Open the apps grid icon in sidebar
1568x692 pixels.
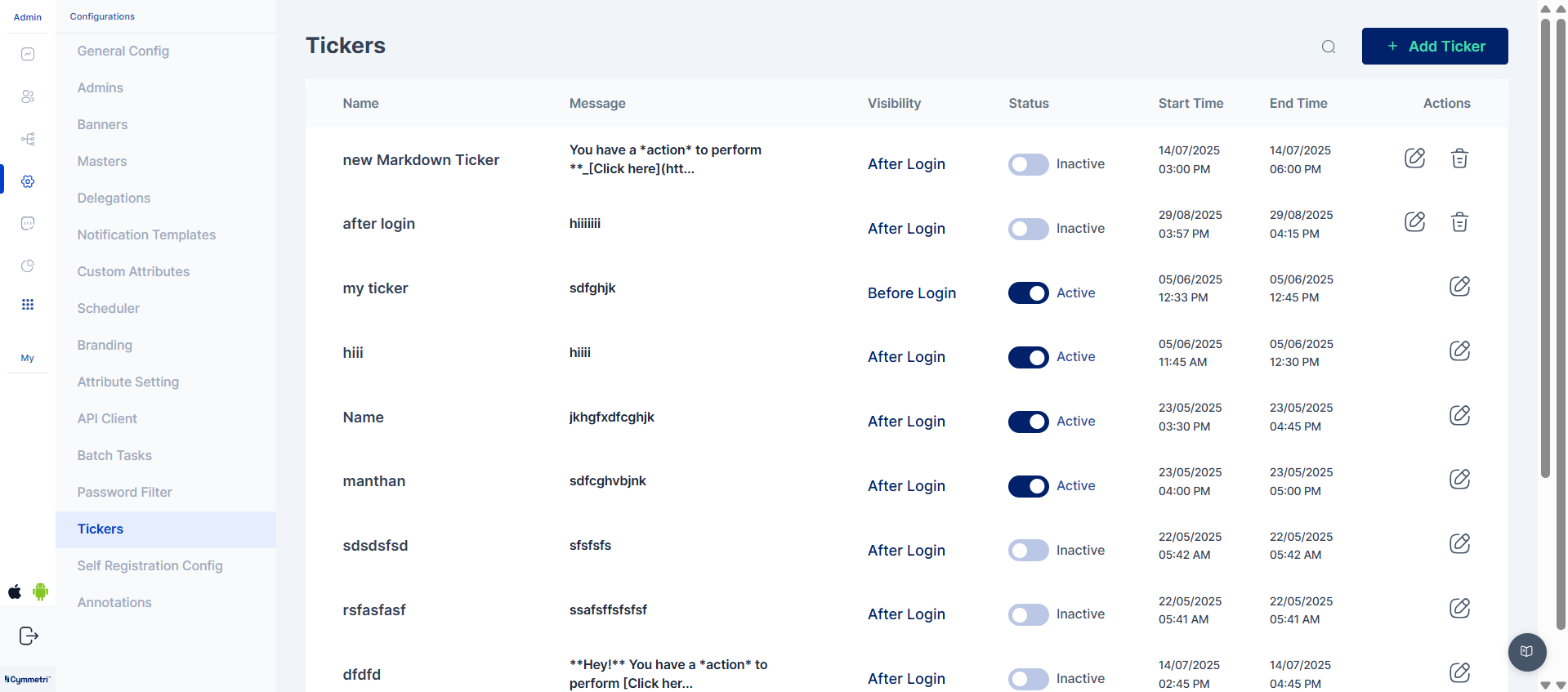pos(28,305)
